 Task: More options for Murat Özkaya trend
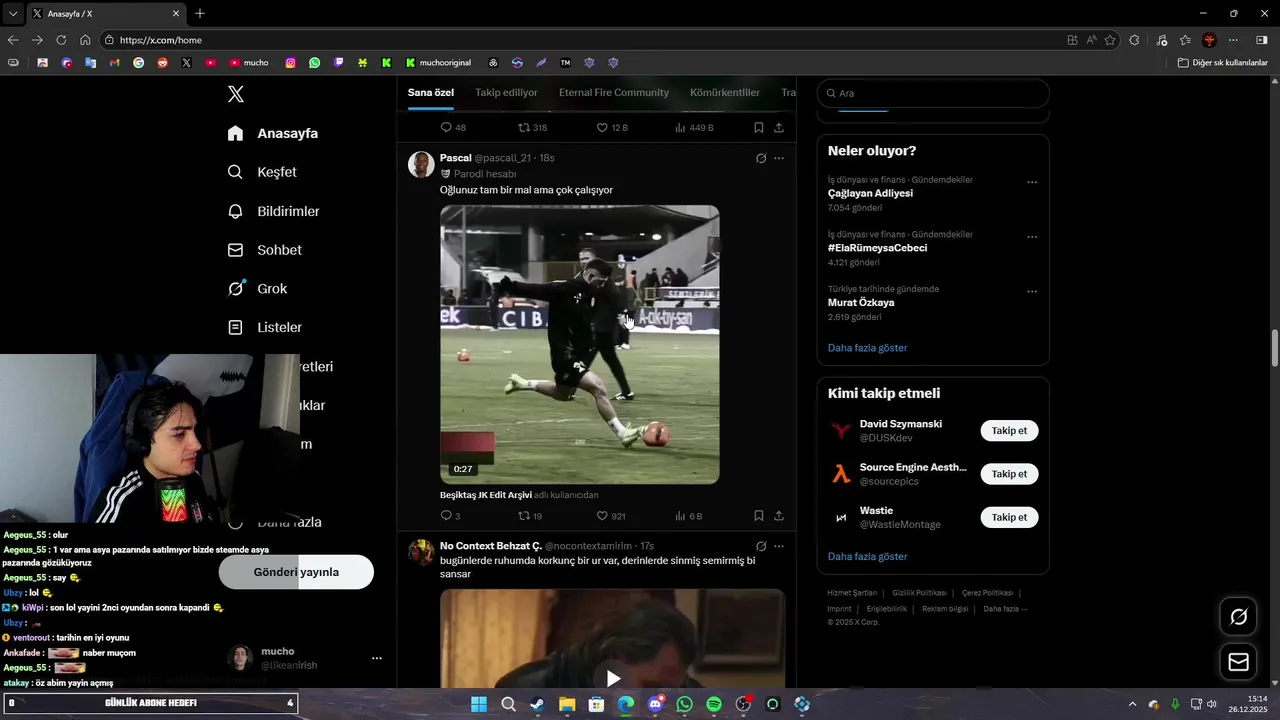click(x=1032, y=292)
